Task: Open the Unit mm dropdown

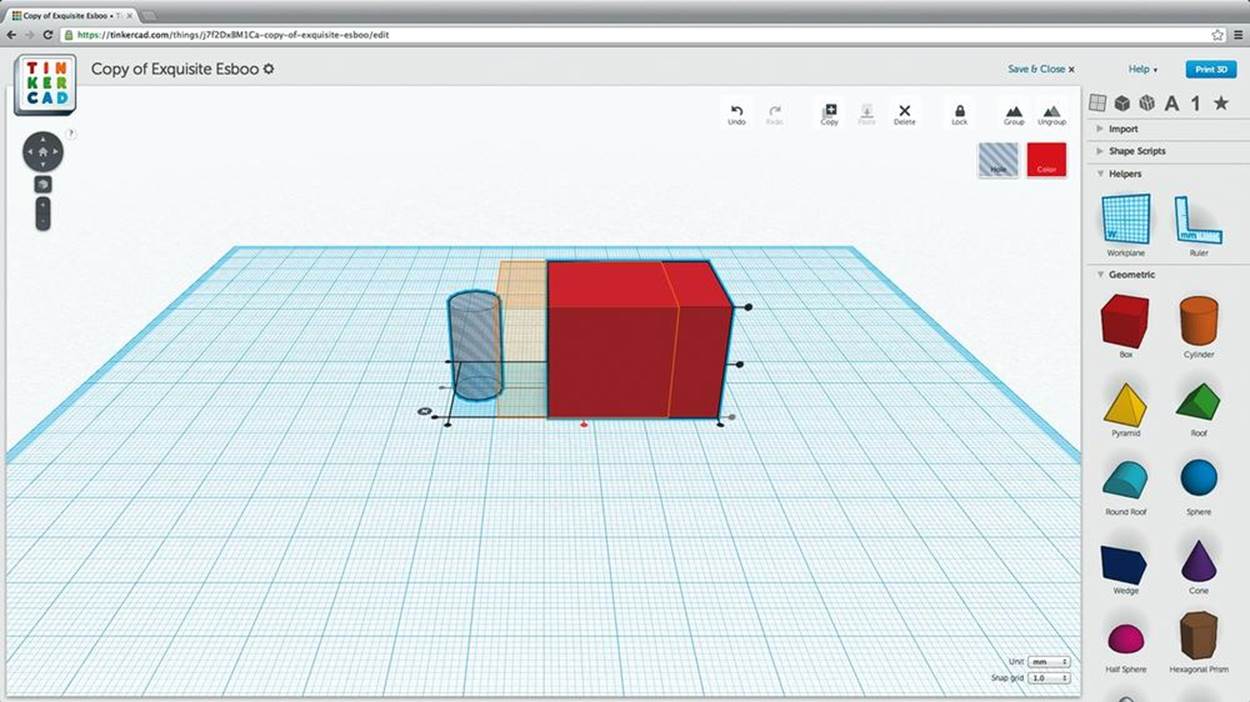Action: [x=1049, y=662]
